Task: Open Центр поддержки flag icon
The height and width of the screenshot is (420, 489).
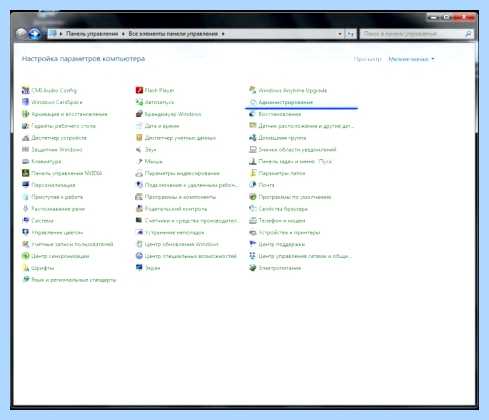Action: 253,244
